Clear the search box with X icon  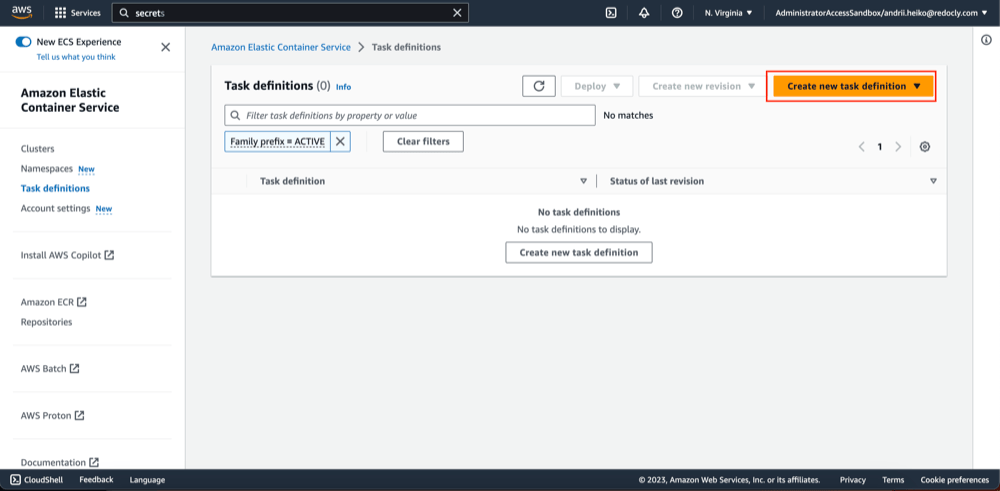457,13
